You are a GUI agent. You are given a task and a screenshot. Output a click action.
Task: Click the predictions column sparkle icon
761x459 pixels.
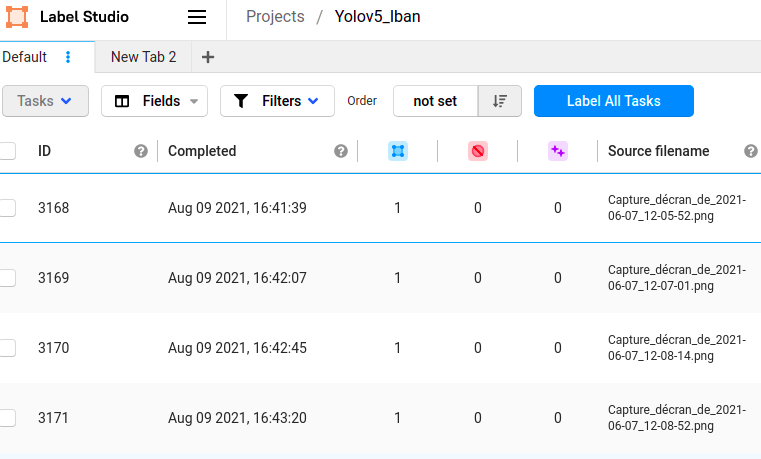tap(558, 151)
